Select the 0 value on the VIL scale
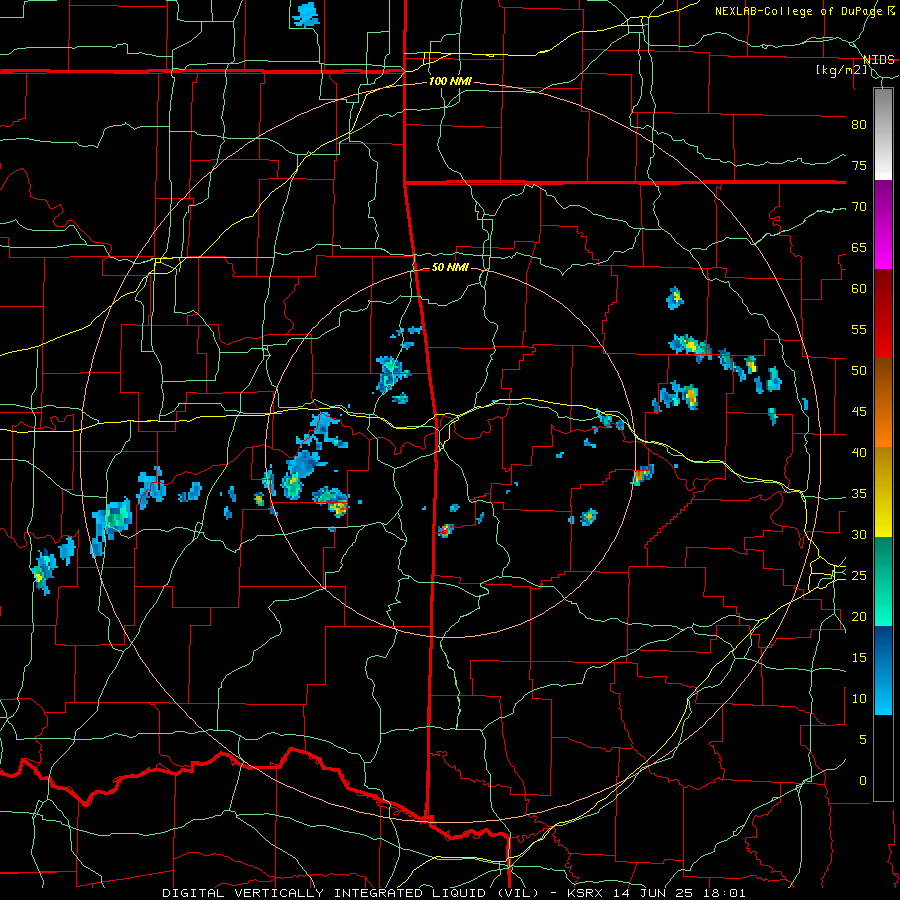This screenshot has height=900, width=900. pyautogui.click(x=863, y=781)
